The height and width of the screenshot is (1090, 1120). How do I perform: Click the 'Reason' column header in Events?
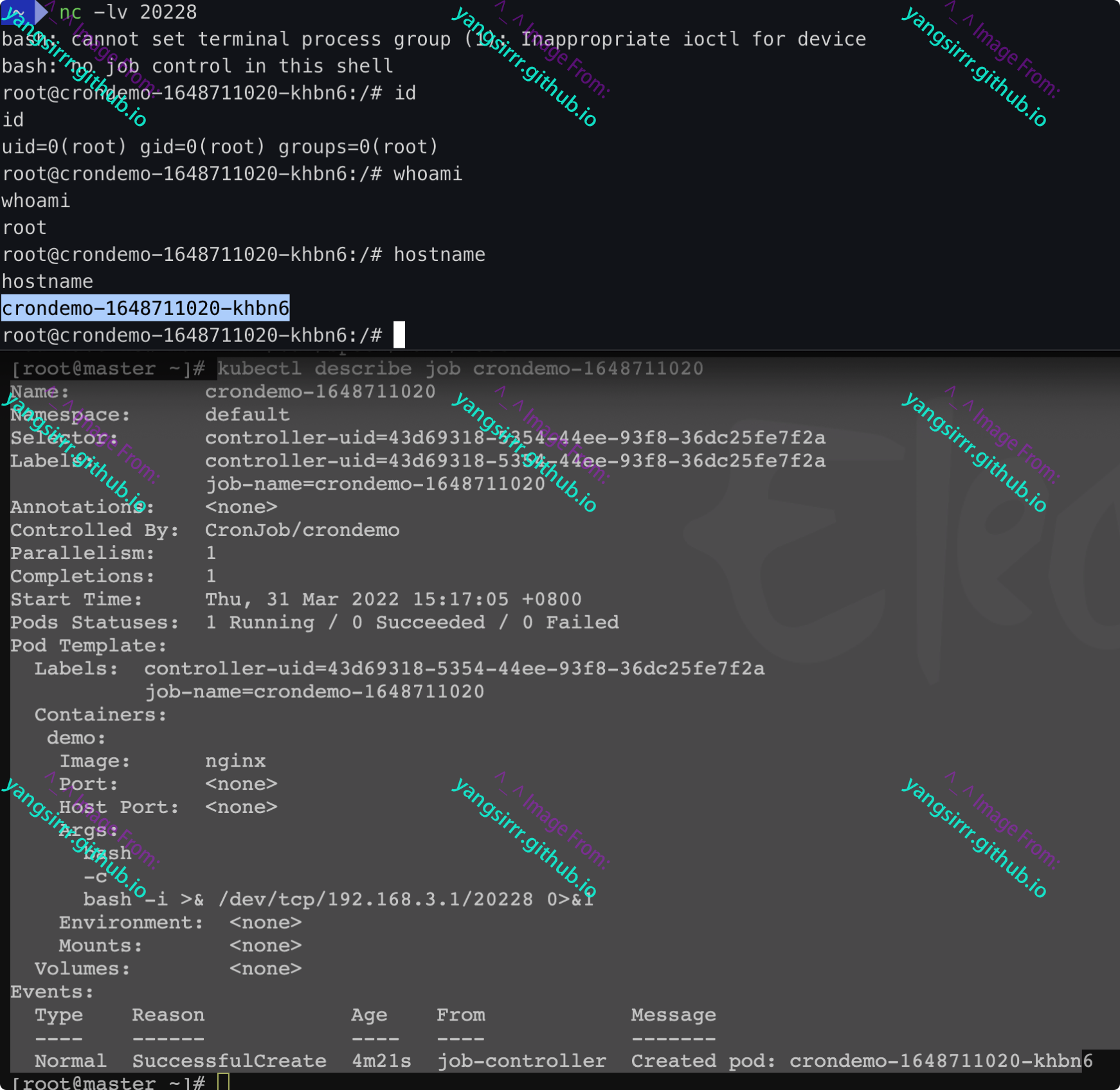coord(168,1015)
